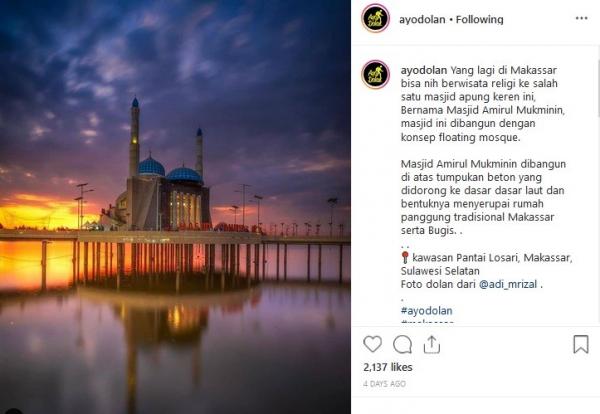Open ayodolan username in post header
Viewport: 600px width, 414px height.
pyautogui.click(x=422, y=19)
